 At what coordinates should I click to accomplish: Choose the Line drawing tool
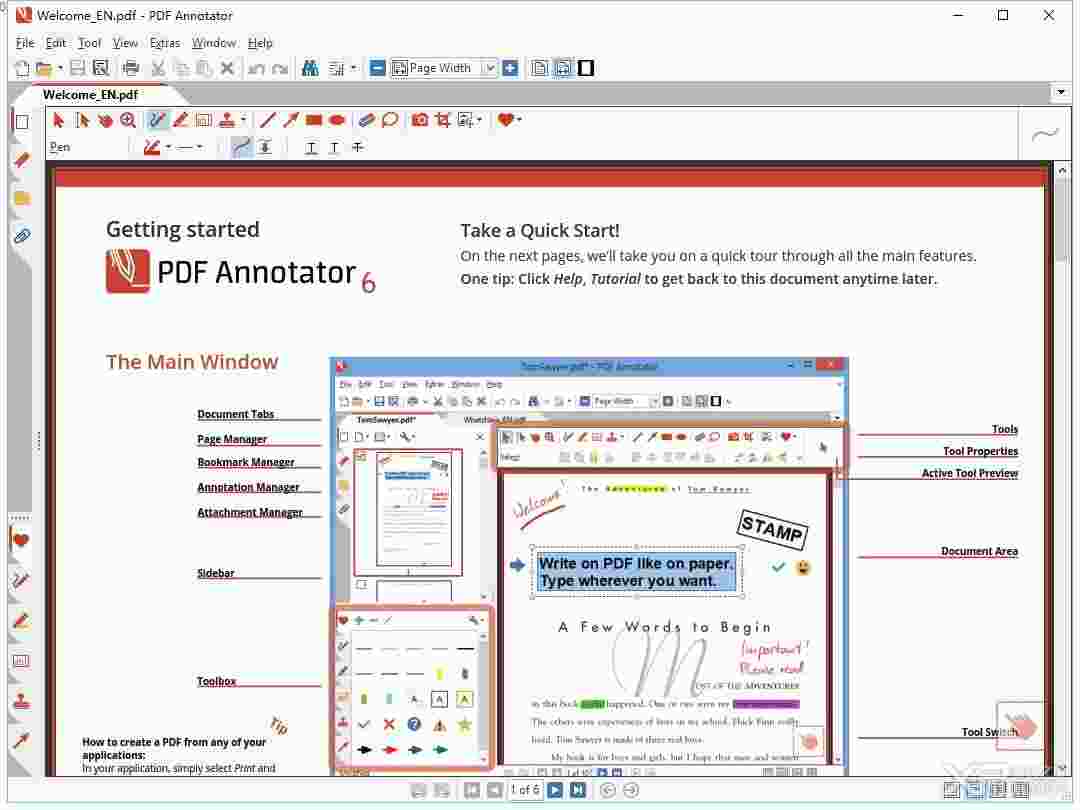[x=267, y=121]
